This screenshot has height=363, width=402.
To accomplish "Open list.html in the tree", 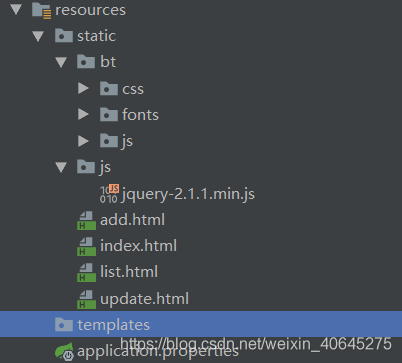I will point(129,272).
